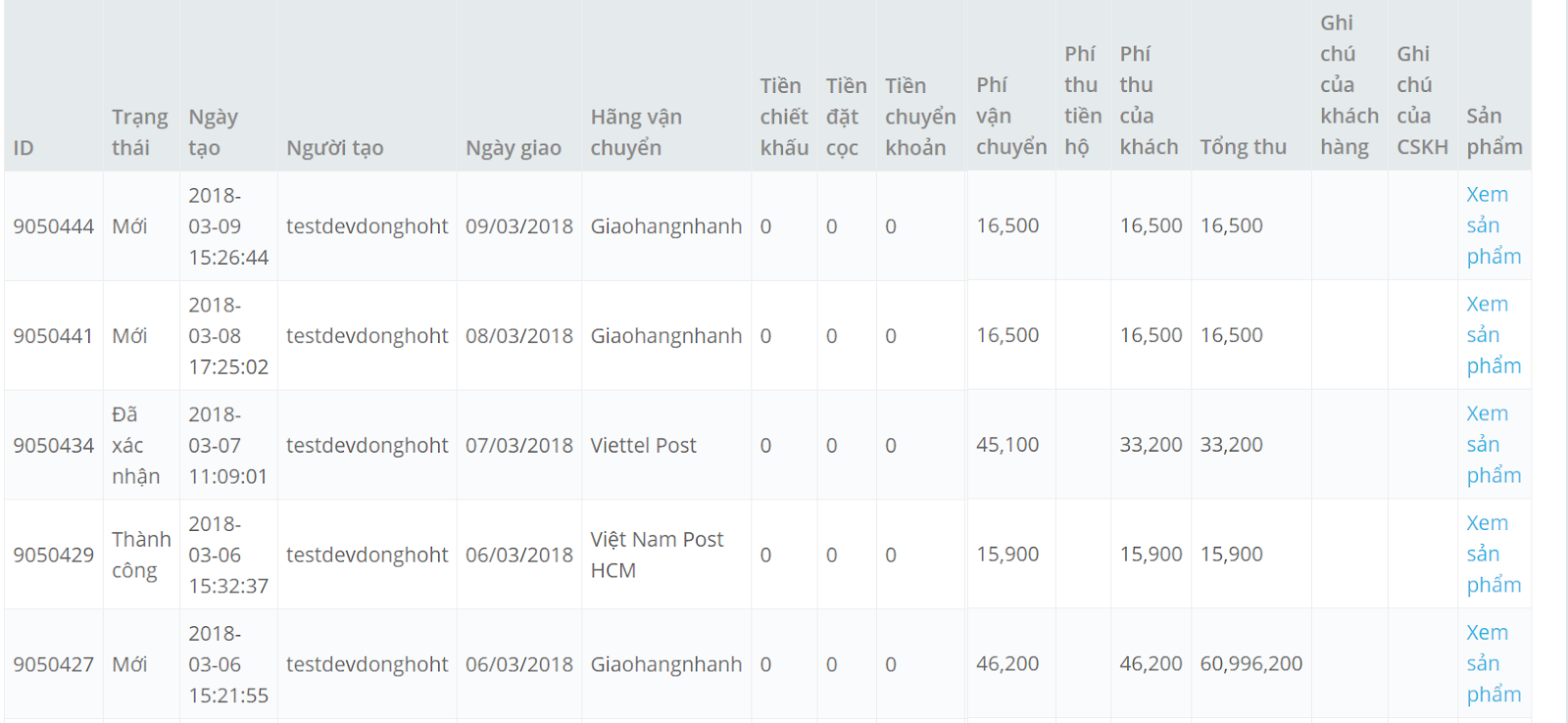Click the Trạng thái column header
The height and width of the screenshot is (723, 1568).
click(x=139, y=132)
